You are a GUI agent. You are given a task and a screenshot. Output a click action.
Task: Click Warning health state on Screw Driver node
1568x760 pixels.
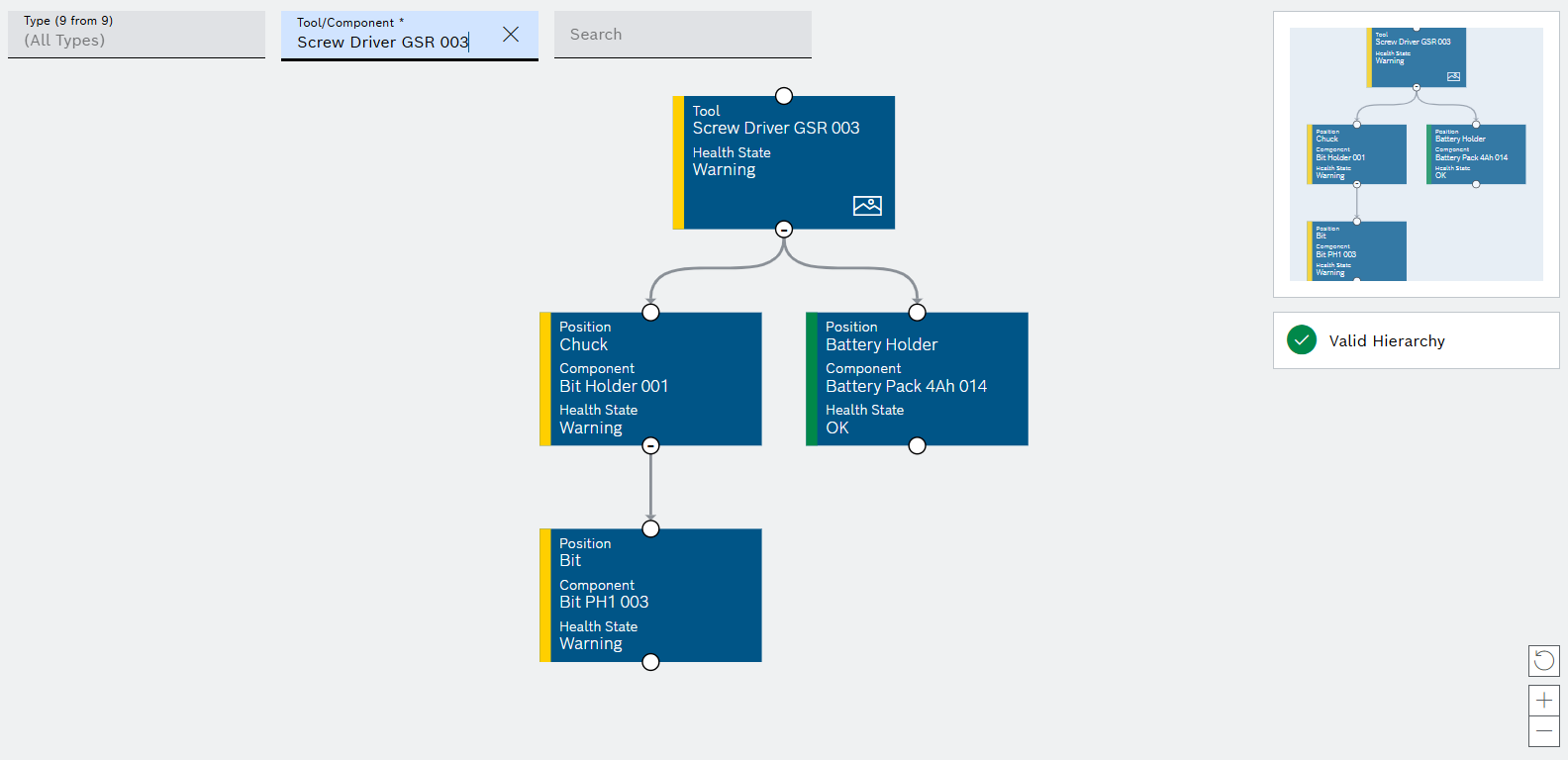(724, 170)
